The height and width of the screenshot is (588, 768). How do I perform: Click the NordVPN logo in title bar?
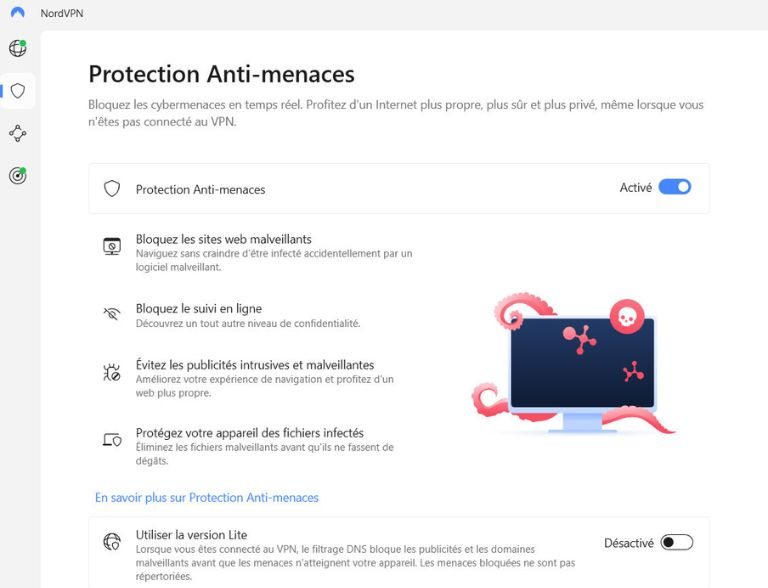(x=17, y=13)
